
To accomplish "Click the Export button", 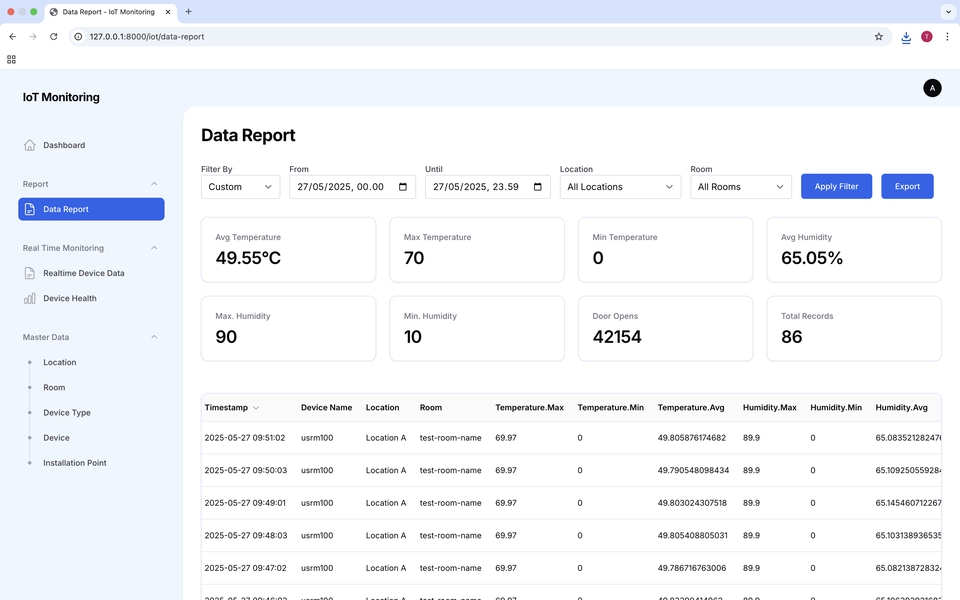I will 907,186.
